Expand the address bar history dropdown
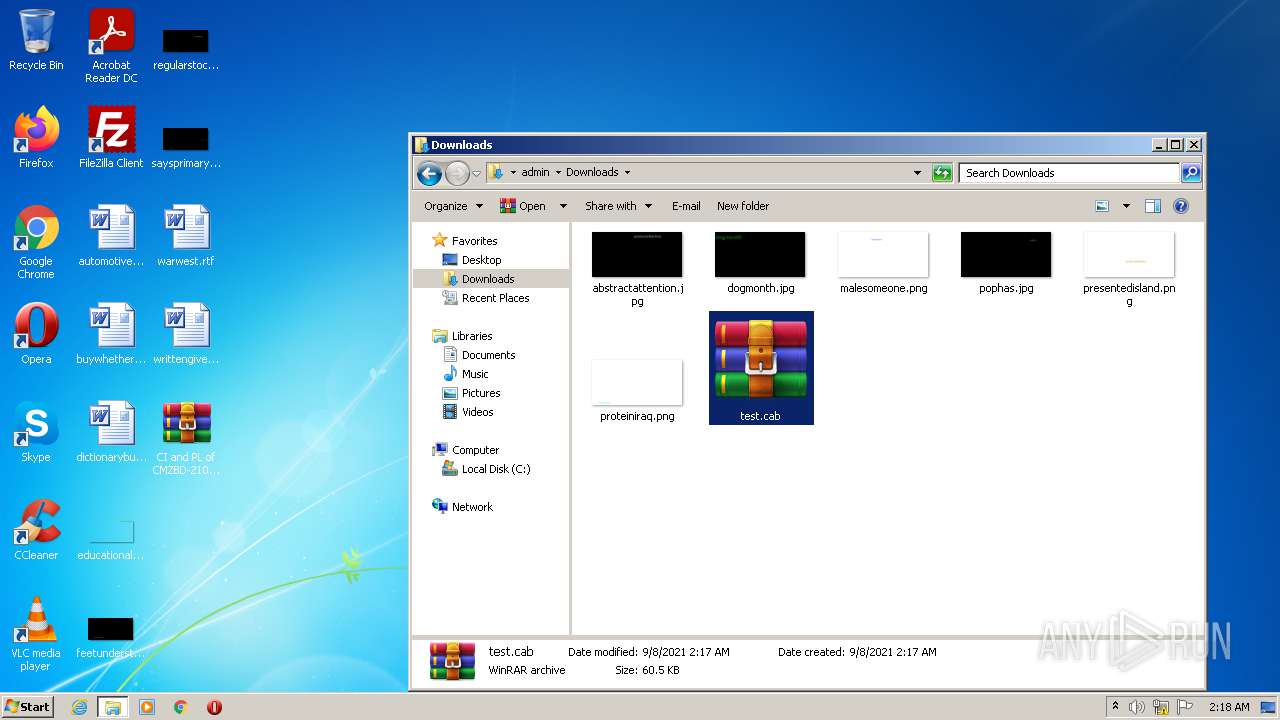 coord(917,173)
